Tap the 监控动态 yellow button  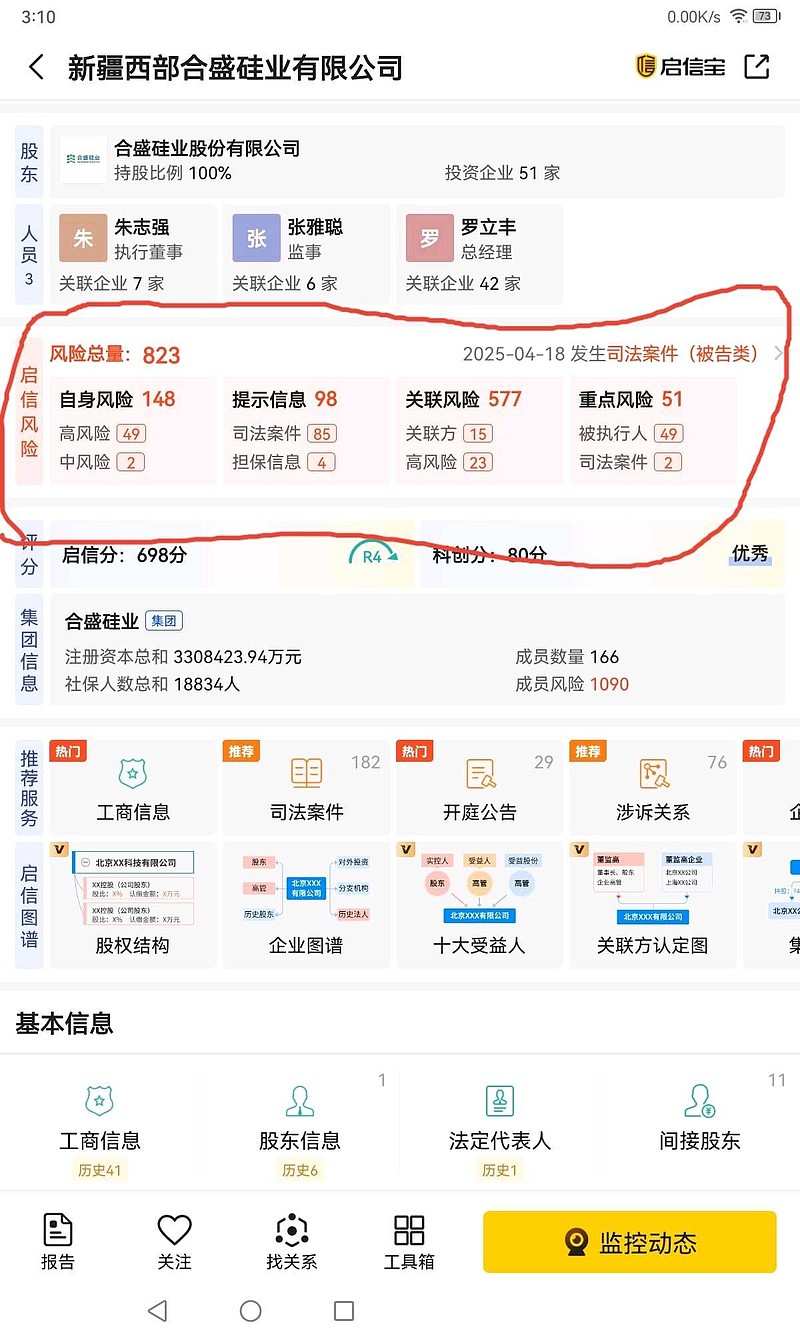click(x=630, y=1242)
